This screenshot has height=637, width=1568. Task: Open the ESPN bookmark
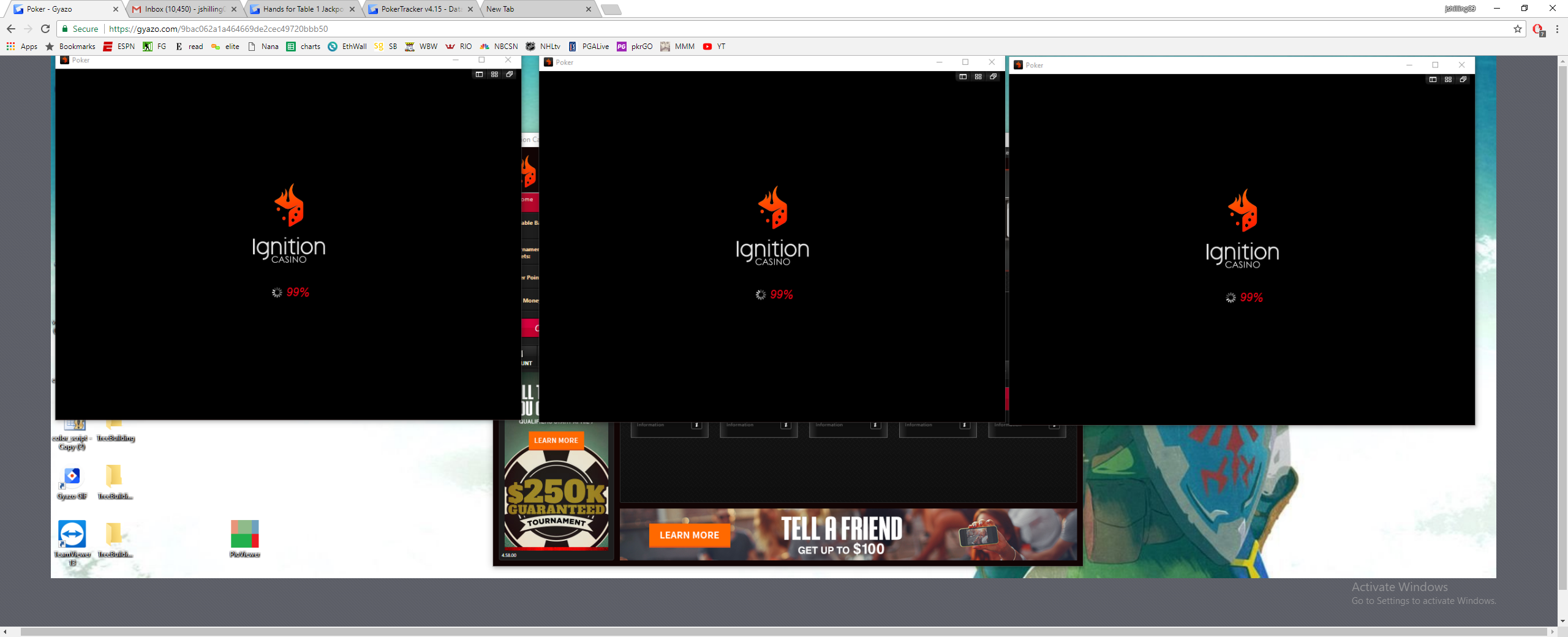tap(119, 47)
